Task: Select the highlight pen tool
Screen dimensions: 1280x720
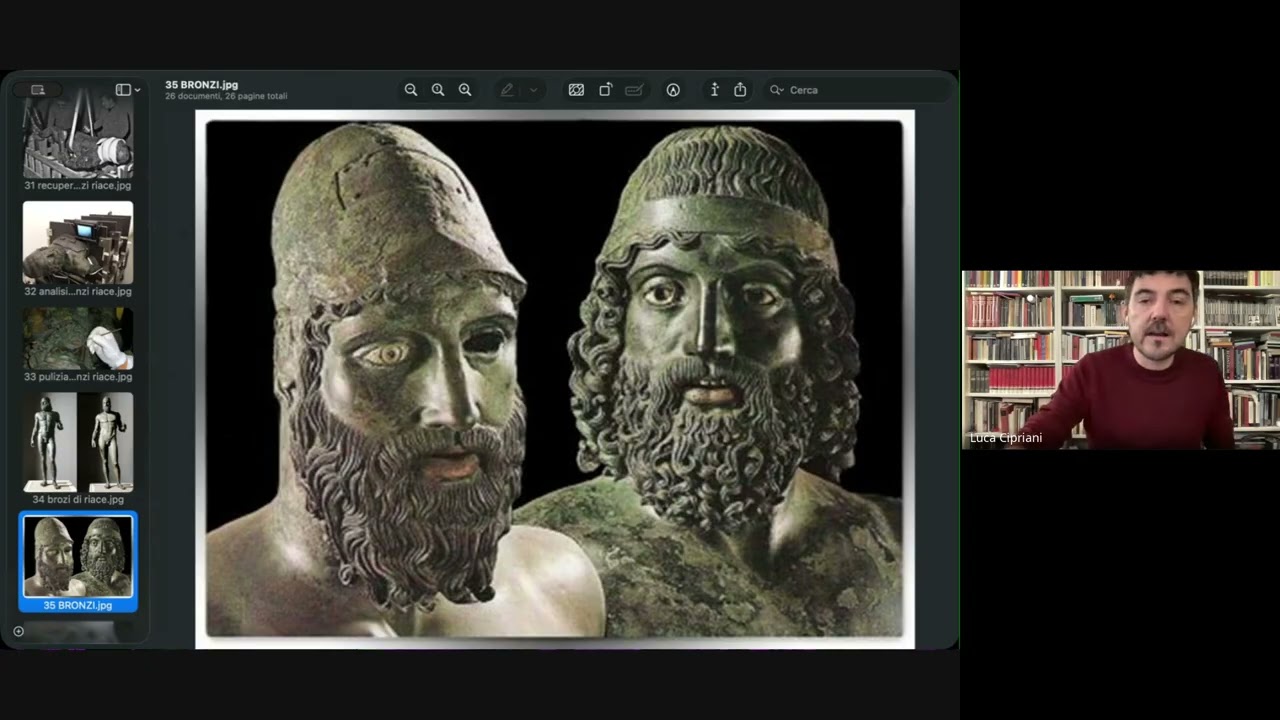Action: 507,90
